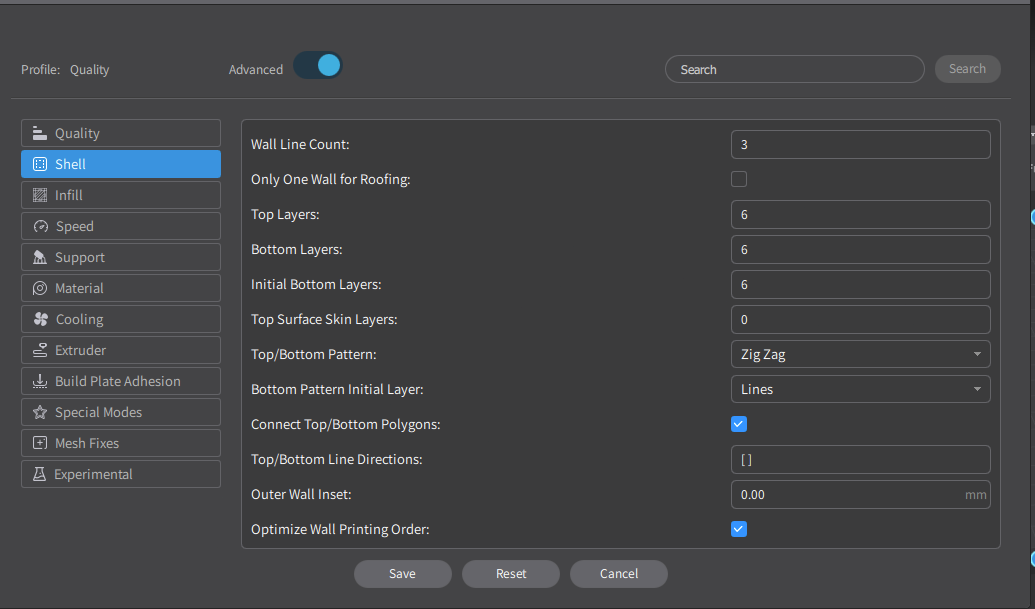Click the Infill pattern icon

pos(40,195)
